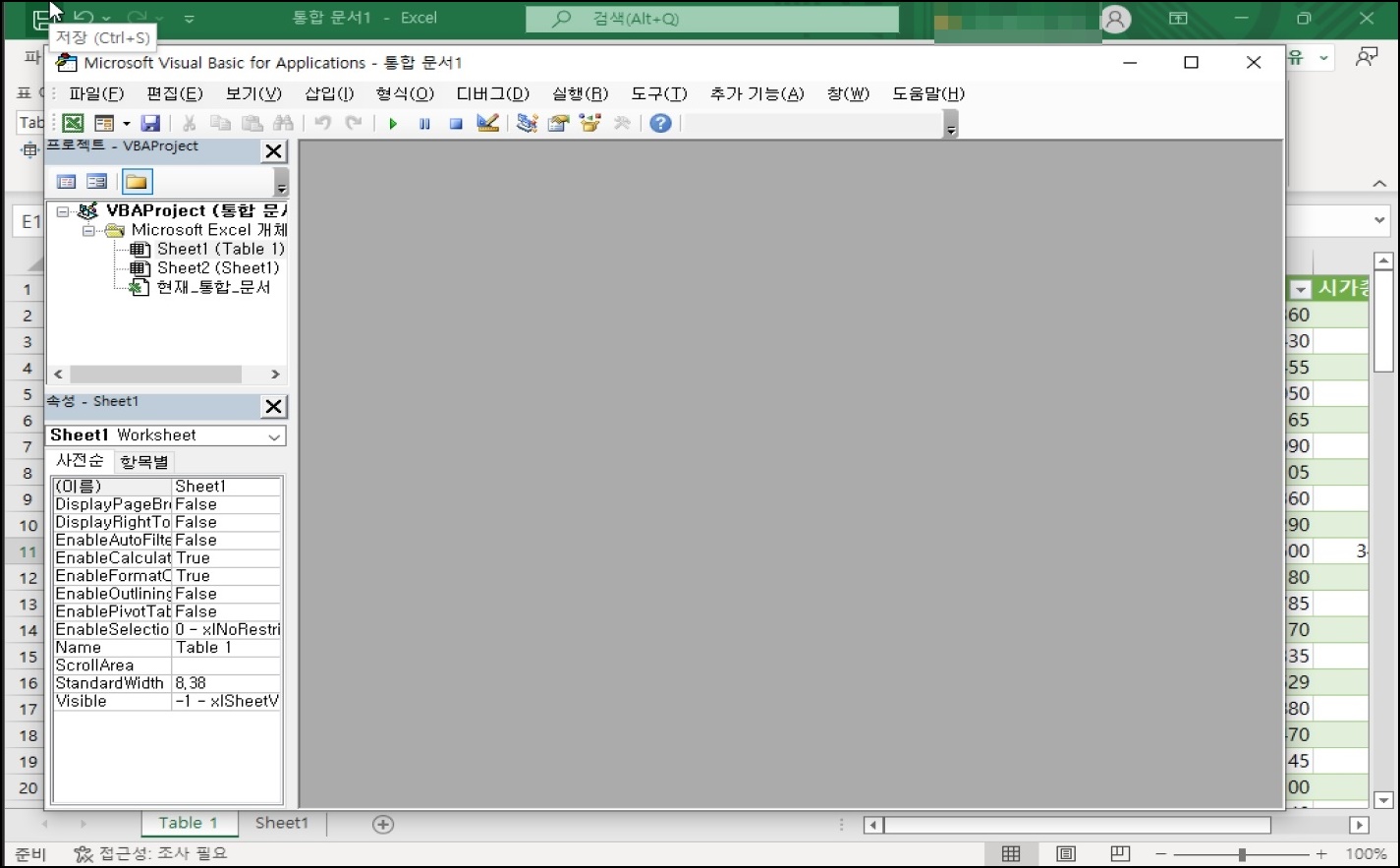The width and height of the screenshot is (1400, 868).
Task: Click the Insert UserForm icon
Action: tap(104, 123)
